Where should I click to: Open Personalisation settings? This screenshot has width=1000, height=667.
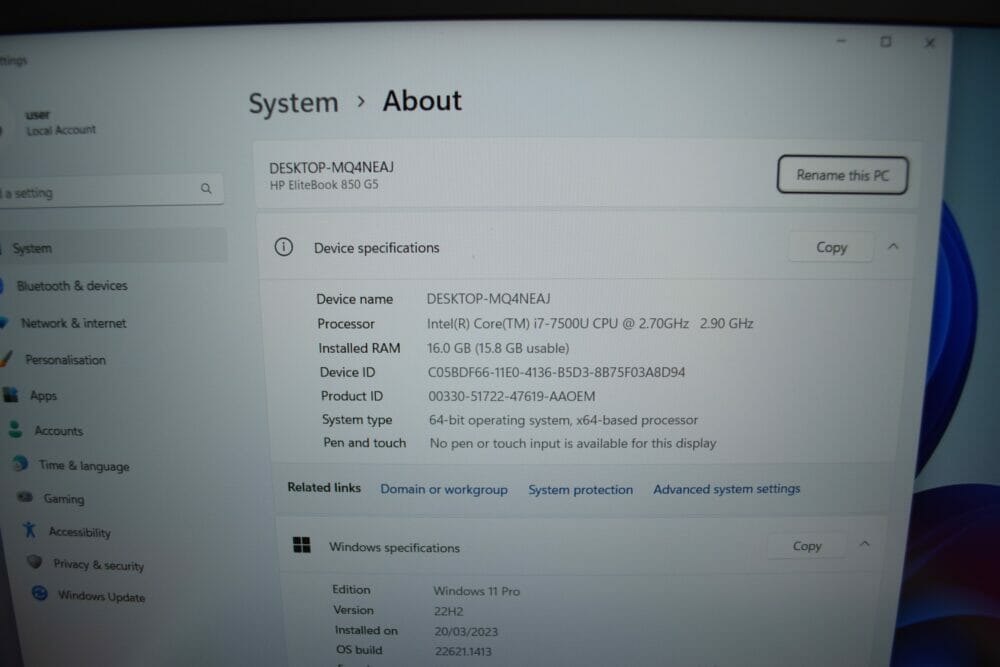[65, 360]
